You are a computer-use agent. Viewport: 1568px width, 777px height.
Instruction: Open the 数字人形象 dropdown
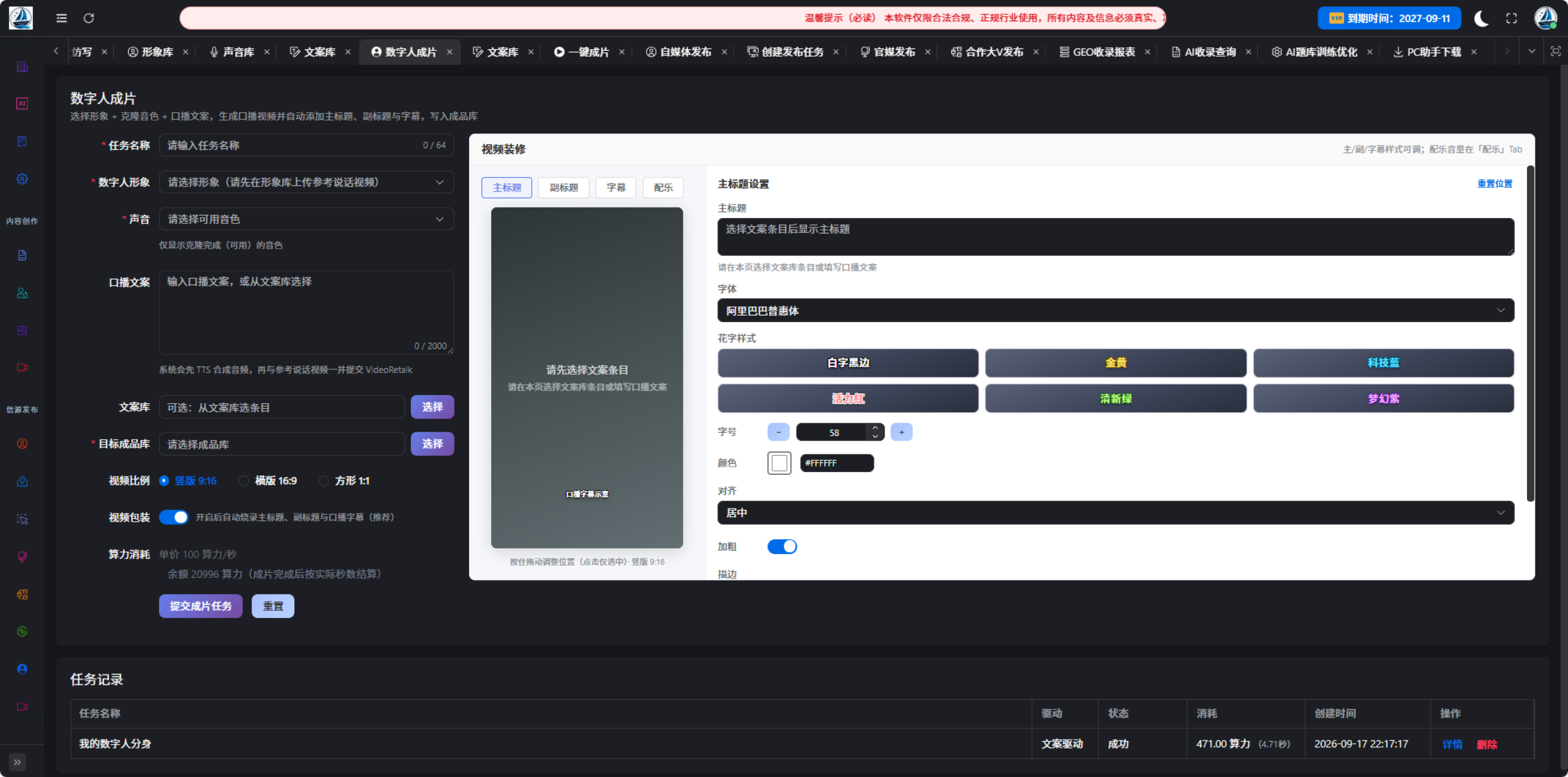pyautogui.click(x=306, y=182)
